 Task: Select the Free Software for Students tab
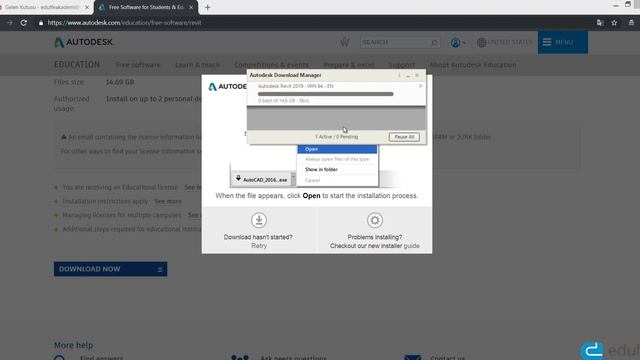click(146, 7)
